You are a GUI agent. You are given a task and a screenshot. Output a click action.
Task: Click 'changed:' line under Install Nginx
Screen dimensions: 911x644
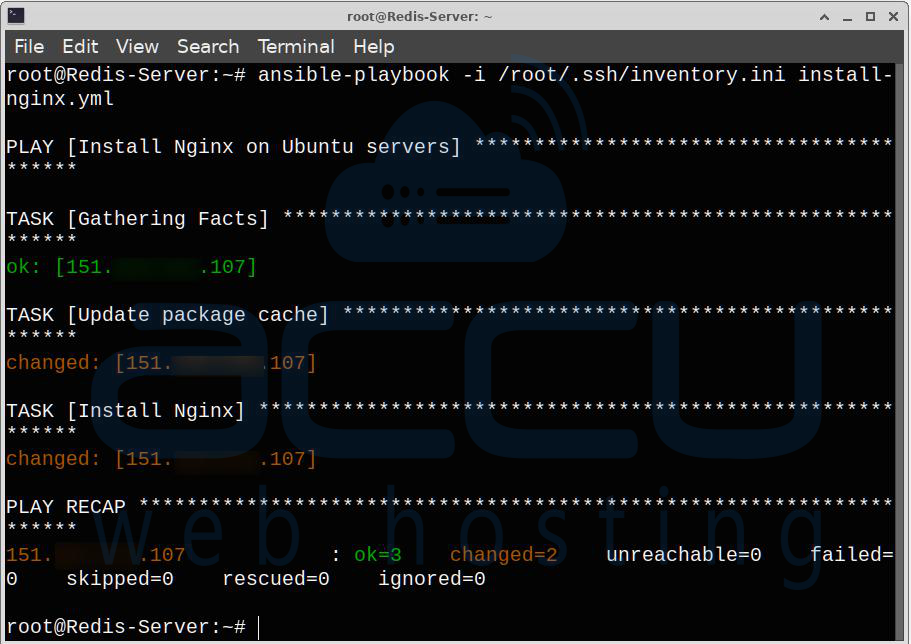coord(162,459)
